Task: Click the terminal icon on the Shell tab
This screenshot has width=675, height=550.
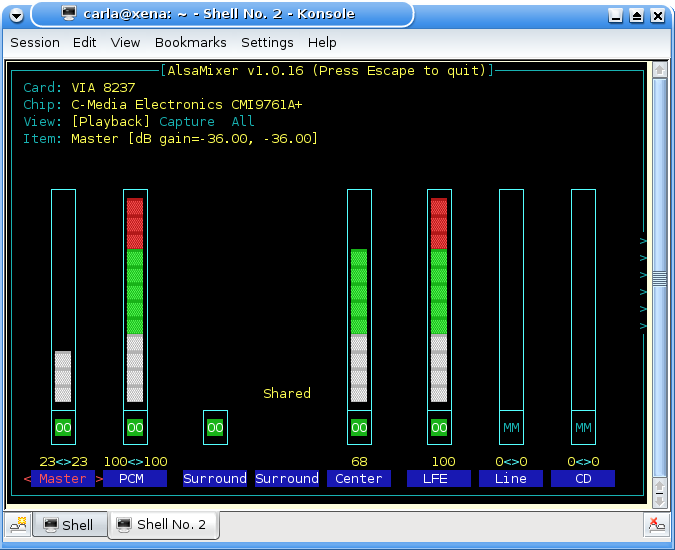Action: coord(51,525)
